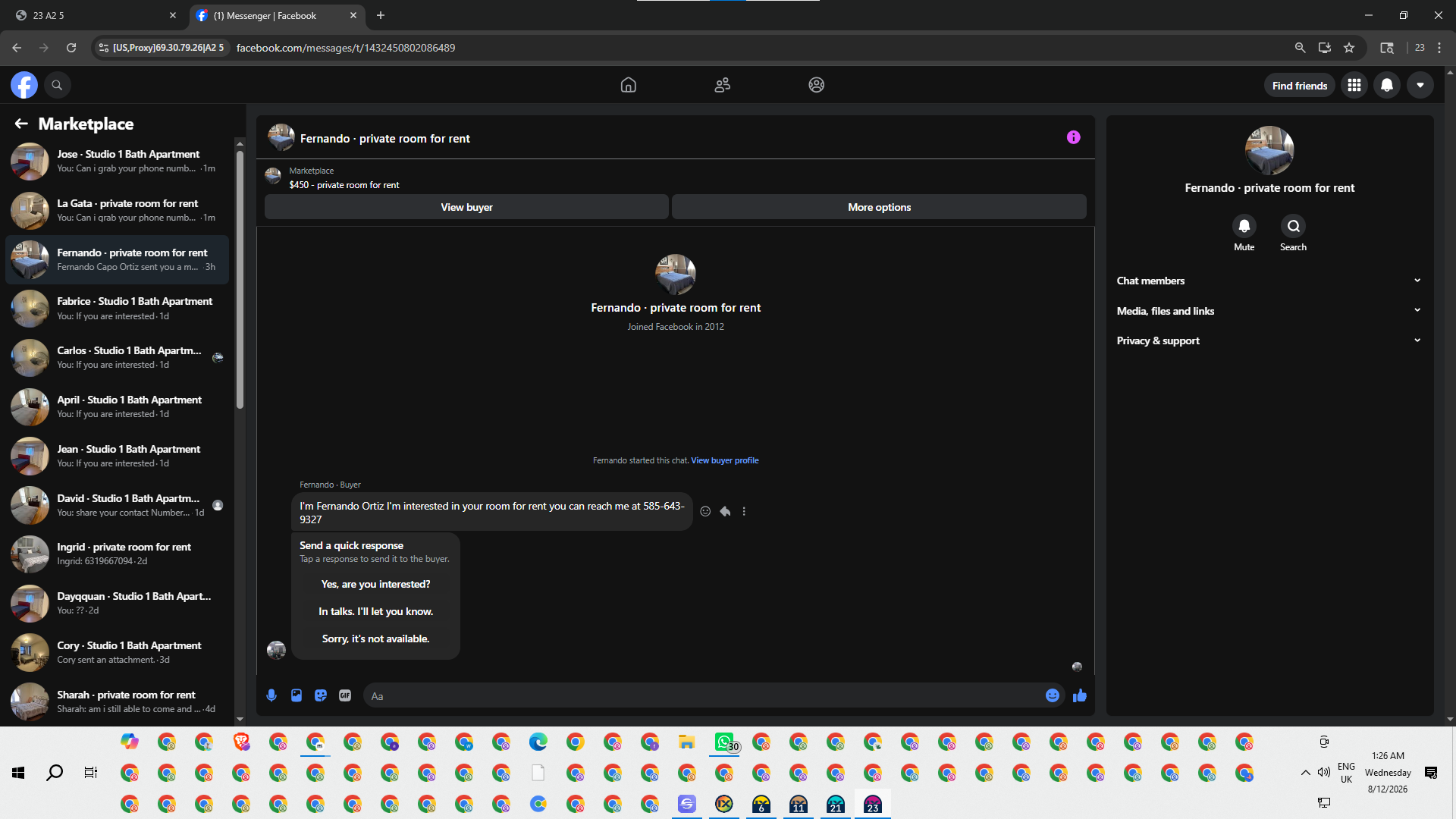Send quick response 'Yes, are you interested?'
The height and width of the screenshot is (819, 1456).
pyautogui.click(x=375, y=584)
